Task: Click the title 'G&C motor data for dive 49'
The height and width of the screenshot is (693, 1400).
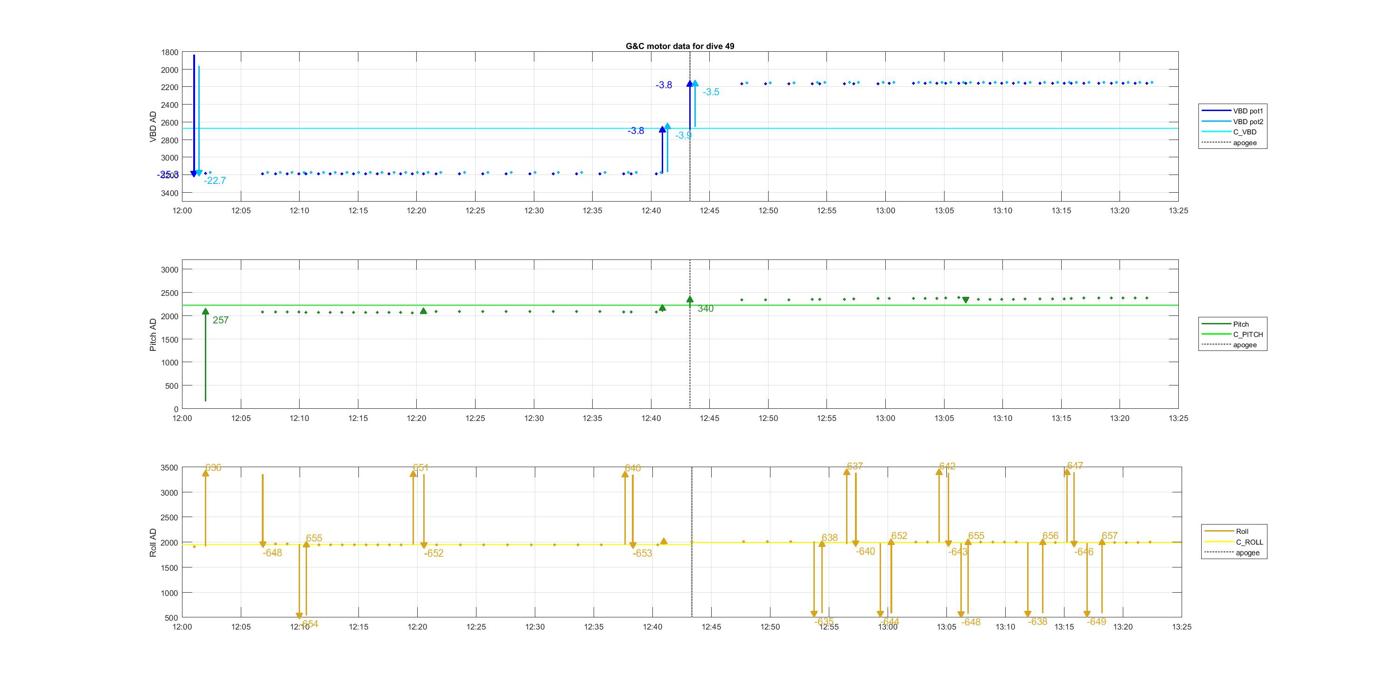Action: [680, 46]
